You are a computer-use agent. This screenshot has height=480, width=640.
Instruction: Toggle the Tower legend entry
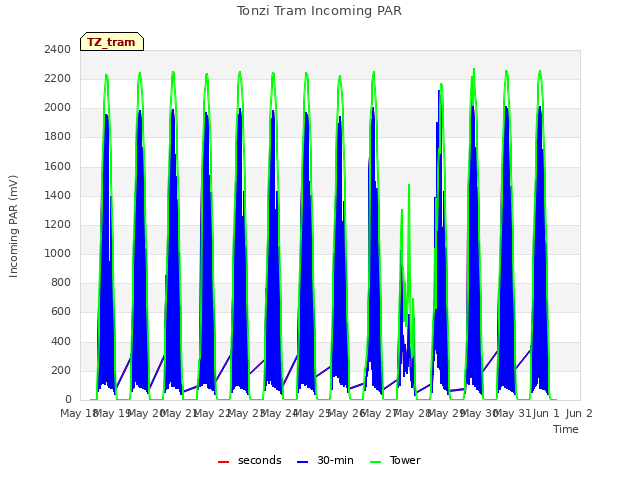[x=395, y=460]
